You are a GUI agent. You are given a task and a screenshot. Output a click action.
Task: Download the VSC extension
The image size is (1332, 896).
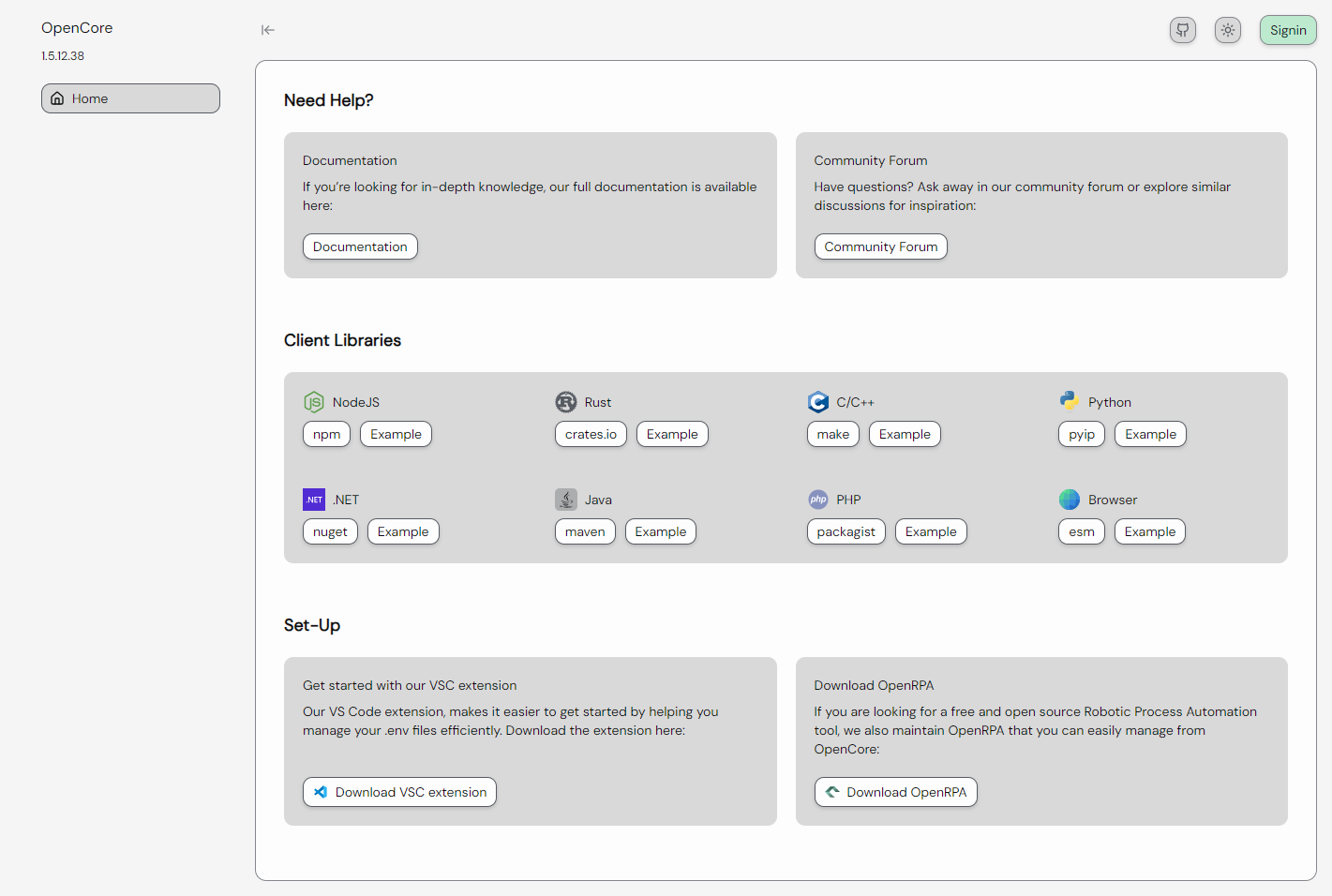click(x=399, y=792)
